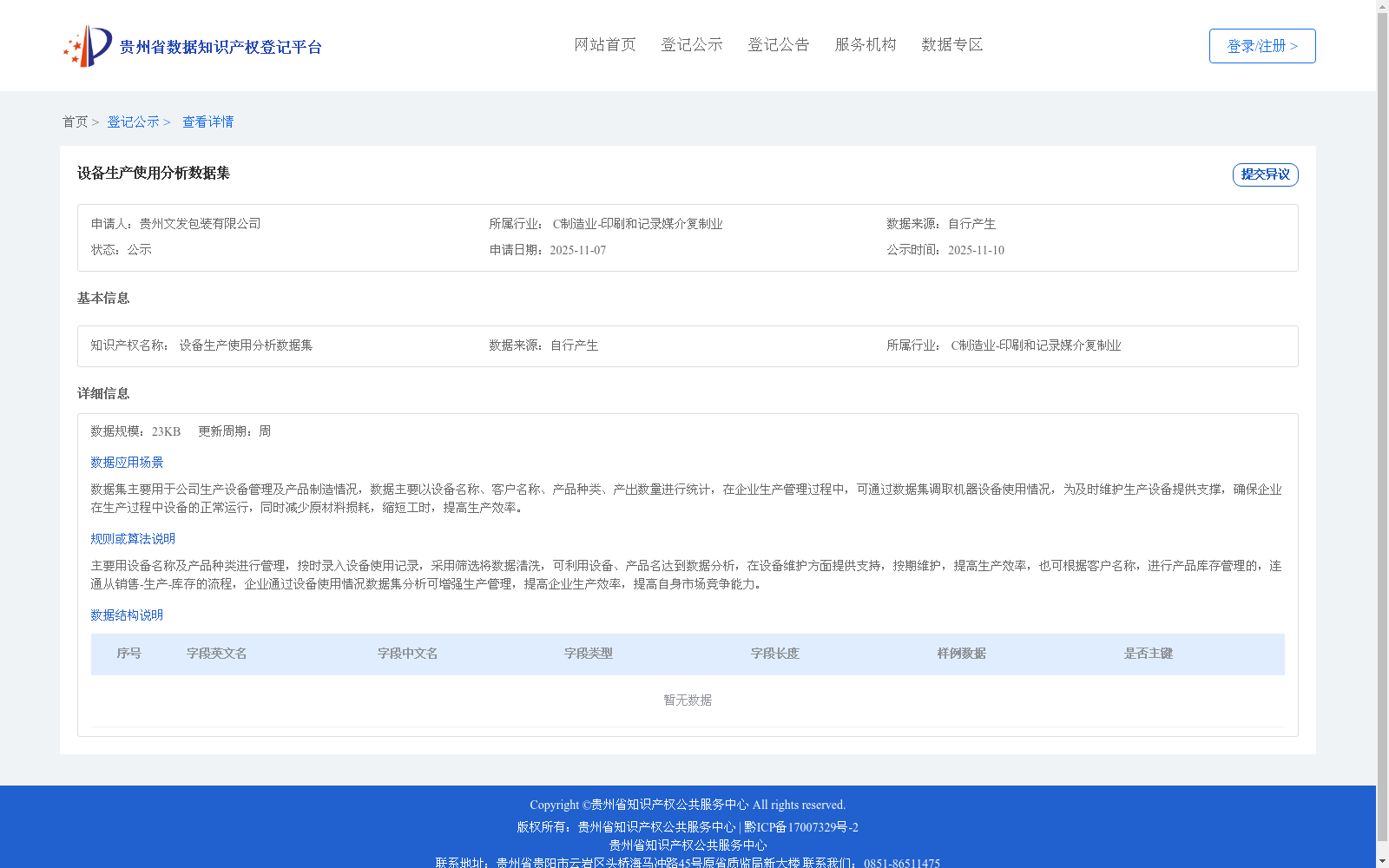Select the 数据结构说明 heading link
1389x868 pixels.
pos(126,615)
